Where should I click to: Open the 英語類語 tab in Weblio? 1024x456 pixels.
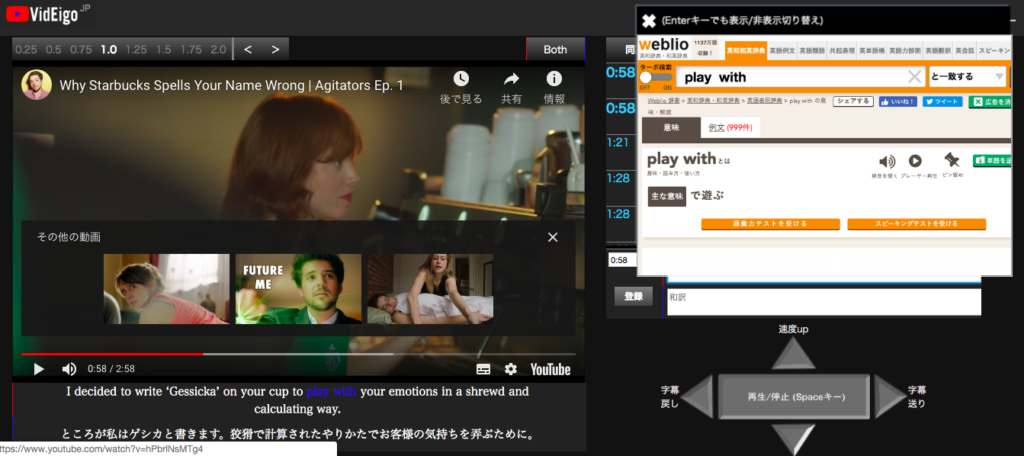tap(812, 50)
